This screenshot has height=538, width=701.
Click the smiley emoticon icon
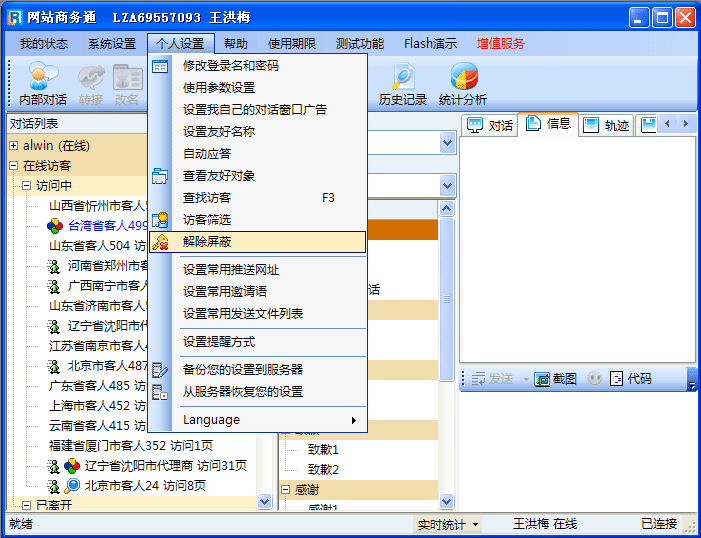(594, 379)
